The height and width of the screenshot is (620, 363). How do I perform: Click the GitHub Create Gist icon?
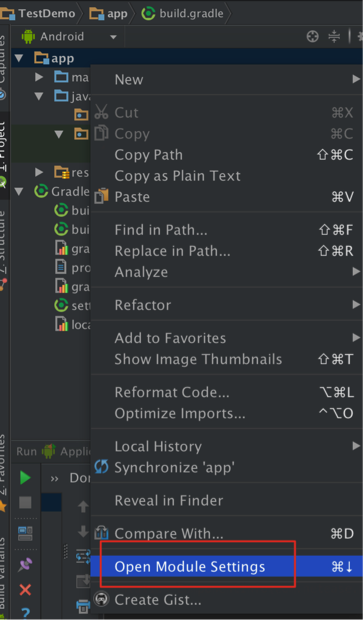point(101,599)
